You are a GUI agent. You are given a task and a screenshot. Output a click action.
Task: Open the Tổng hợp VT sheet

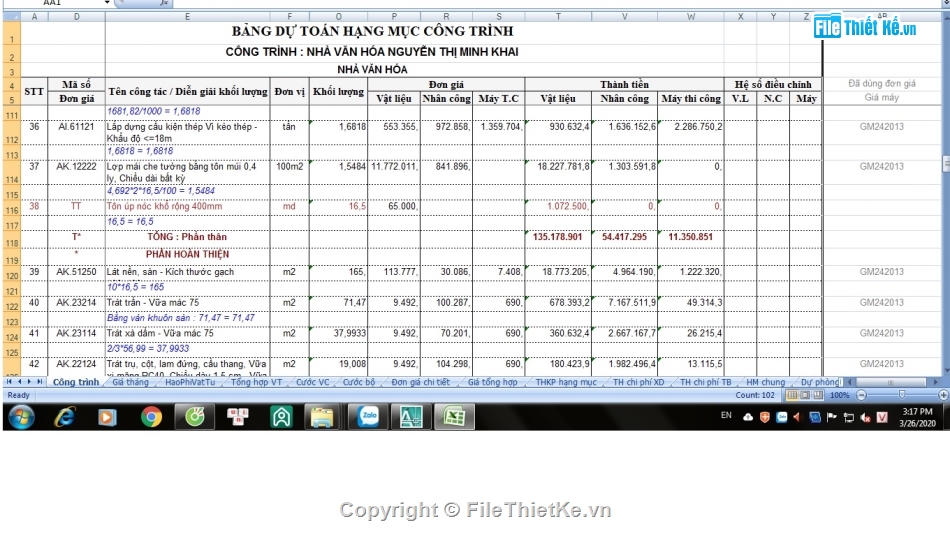point(256,382)
